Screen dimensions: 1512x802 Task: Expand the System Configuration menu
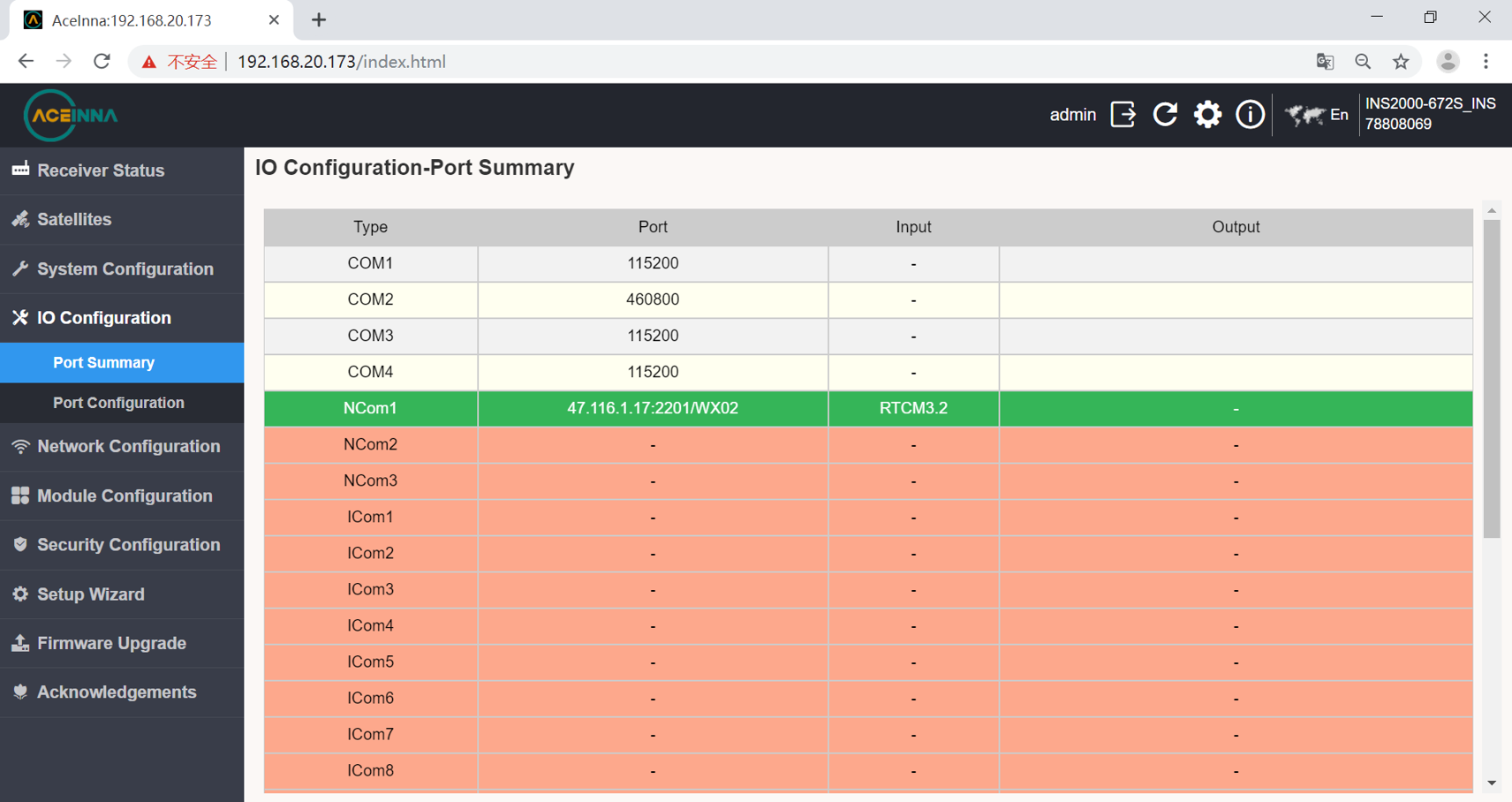click(x=122, y=269)
